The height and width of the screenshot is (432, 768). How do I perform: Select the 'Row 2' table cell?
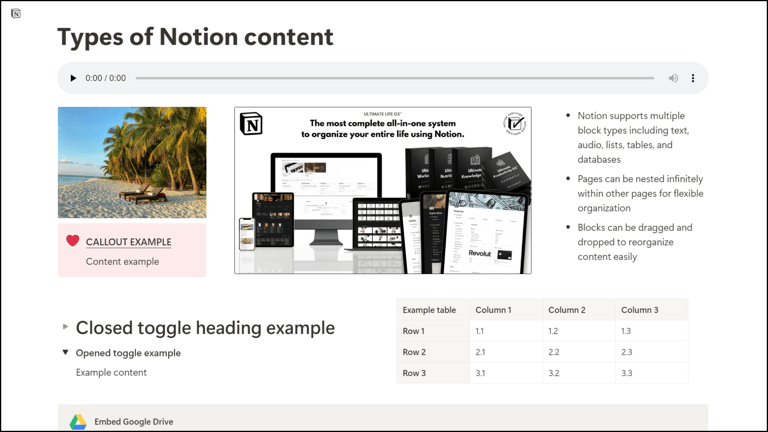tap(433, 352)
